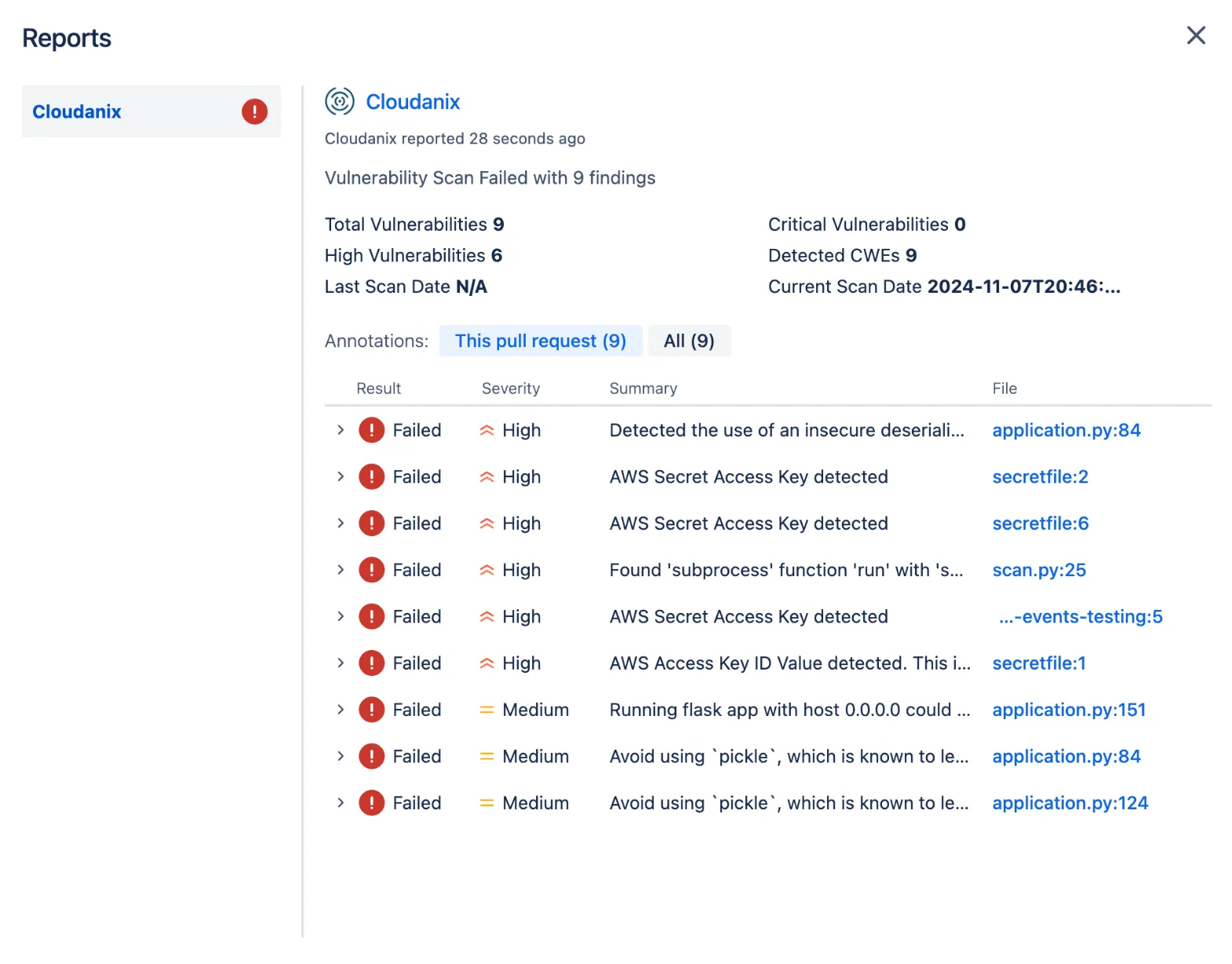Expand the application.py:151 flask row
Image resolution: width=1232 pixels, height=964 pixels.
coord(341,709)
